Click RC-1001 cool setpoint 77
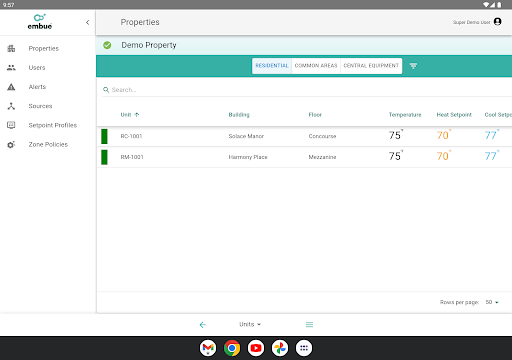This screenshot has width=512, height=360. pos(492,135)
